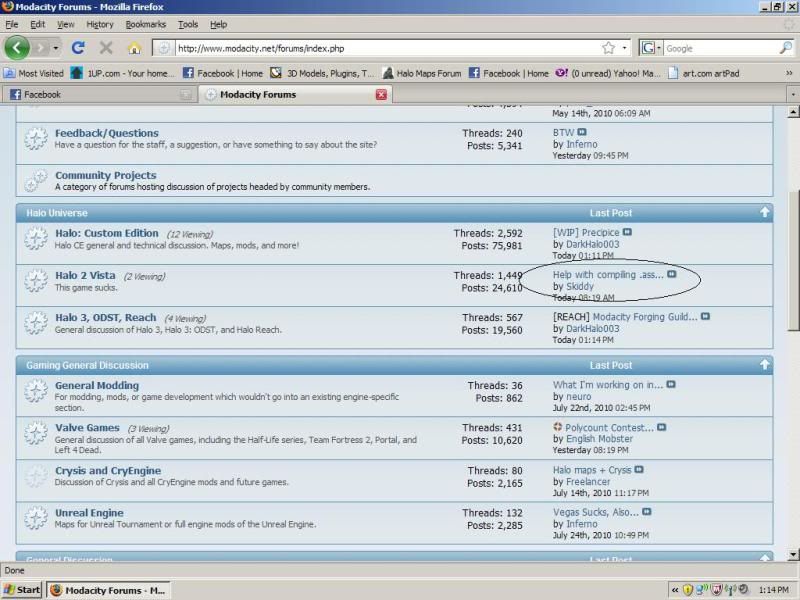Image resolution: width=800 pixels, height=600 pixels.
Task: Open the Yahoo! Mail bookmark
Action: [608, 73]
